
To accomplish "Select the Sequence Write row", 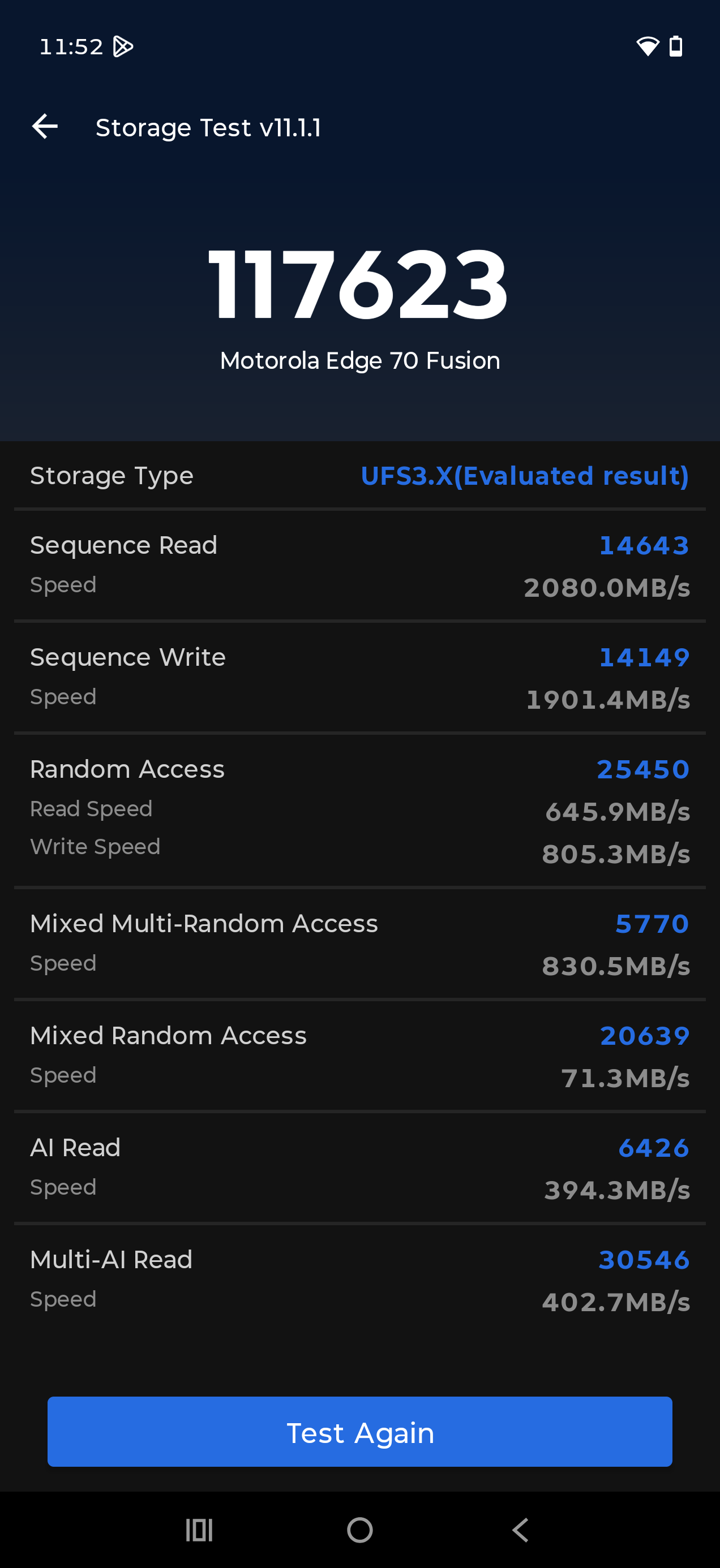I will click(360, 677).
